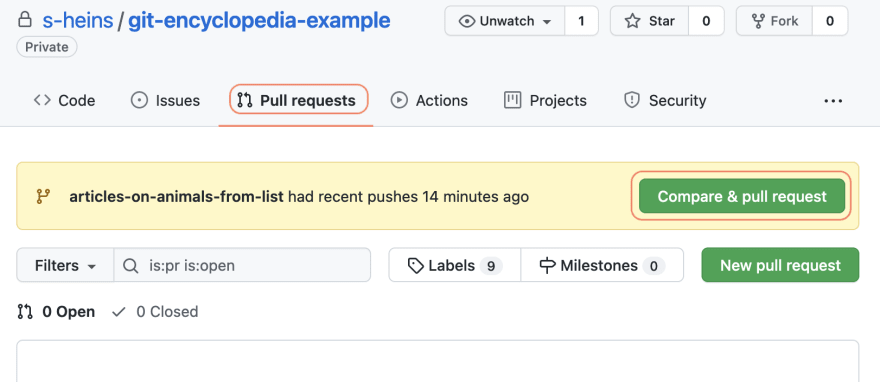The image size is (880, 382).
Task: Expand the three-dot overflow menu
Action: click(x=833, y=101)
